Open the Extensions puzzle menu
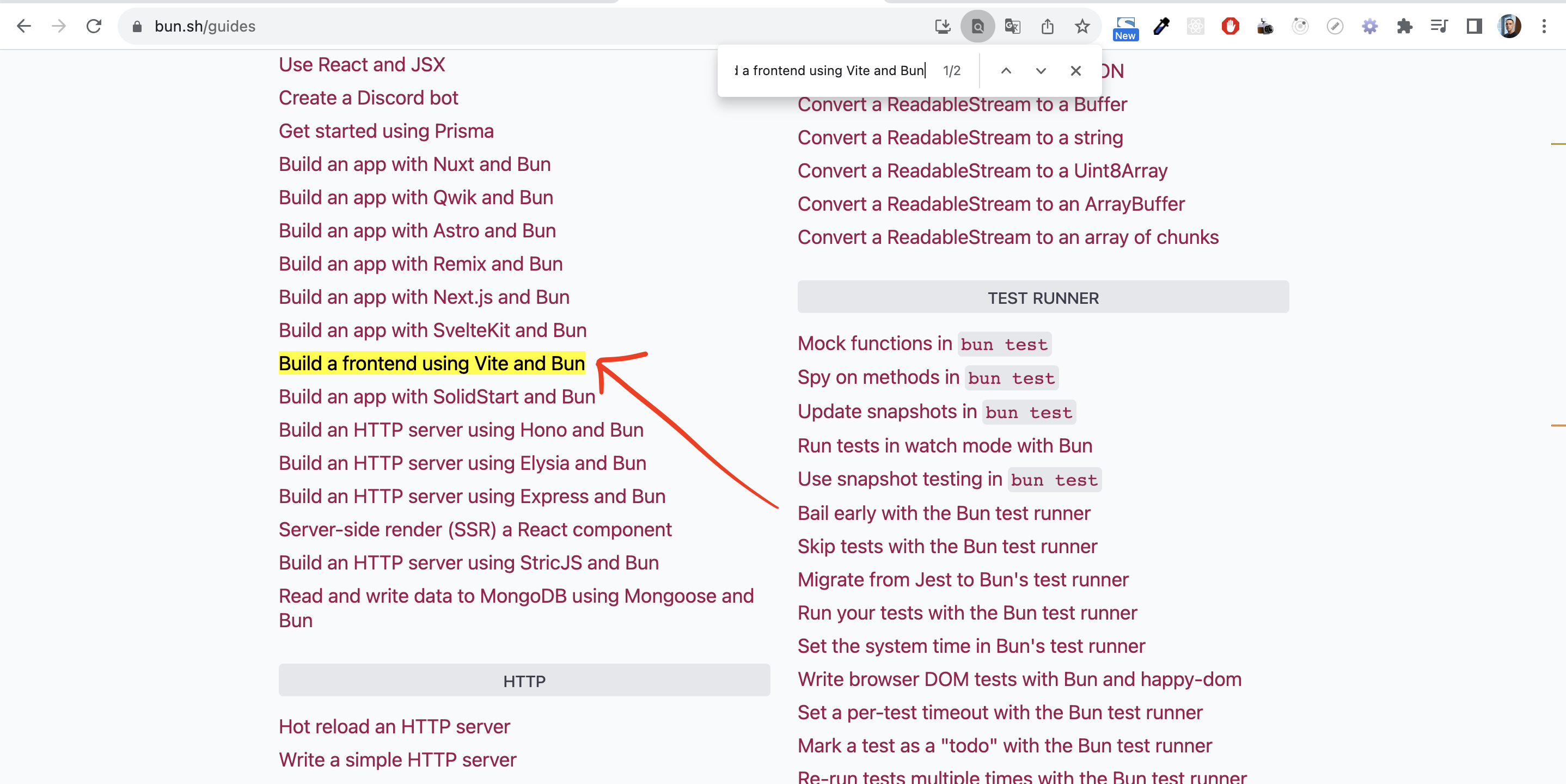 (x=1404, y=26)
